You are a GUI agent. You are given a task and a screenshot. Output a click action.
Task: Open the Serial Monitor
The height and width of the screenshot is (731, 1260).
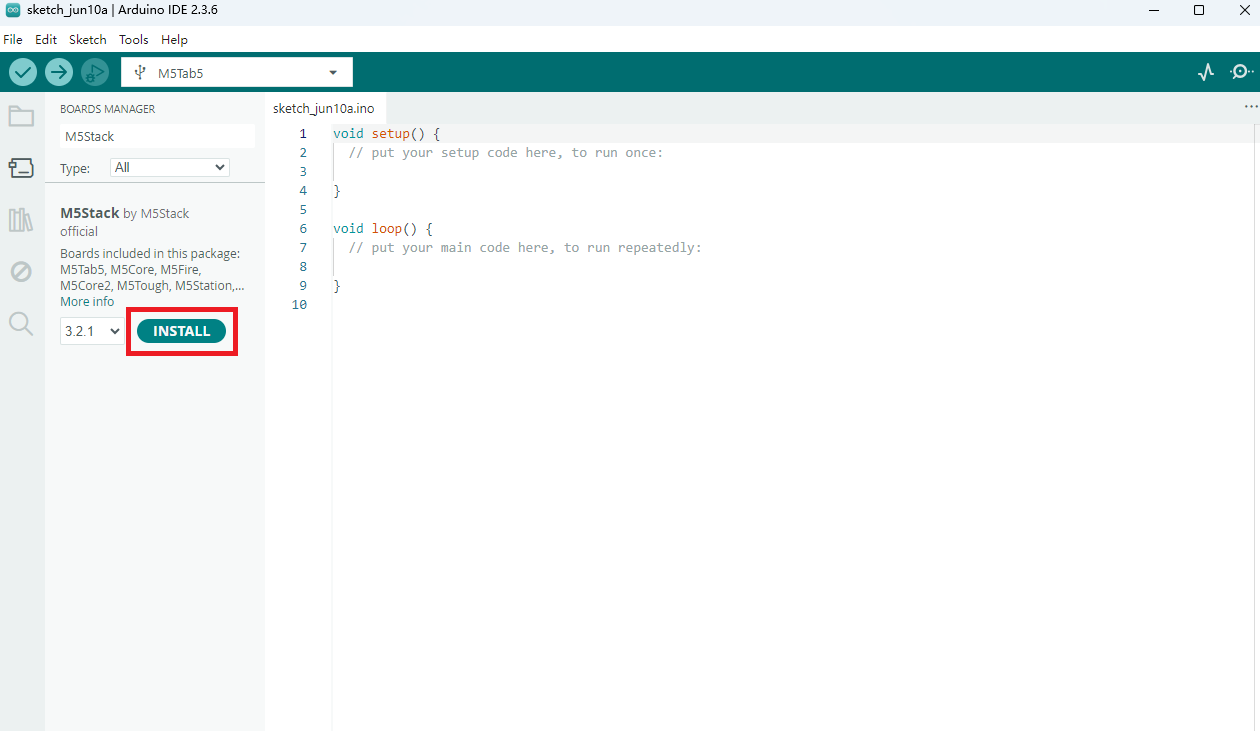pyautogui.click(x=1241, y=72)
